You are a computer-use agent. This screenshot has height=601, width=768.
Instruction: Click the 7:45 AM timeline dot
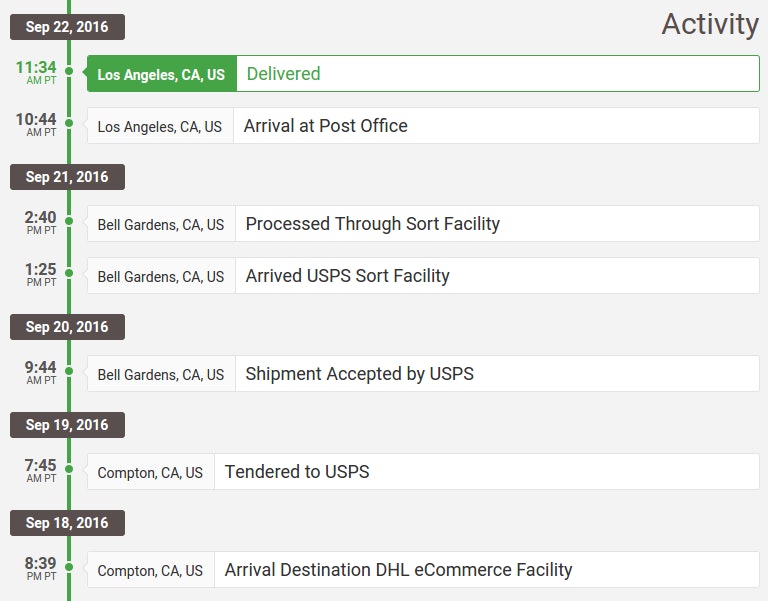[69, 469]
